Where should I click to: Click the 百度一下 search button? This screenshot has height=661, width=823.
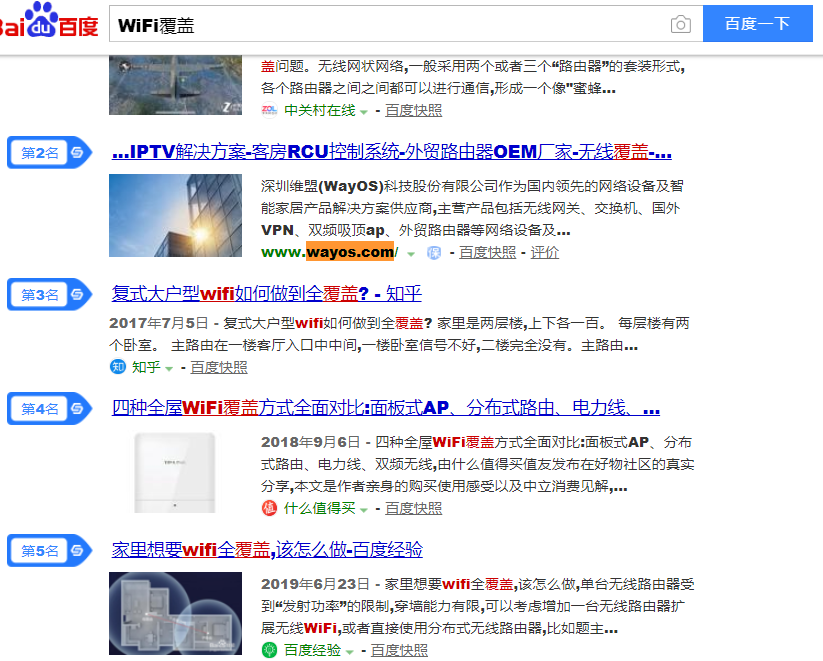[757, 24]
